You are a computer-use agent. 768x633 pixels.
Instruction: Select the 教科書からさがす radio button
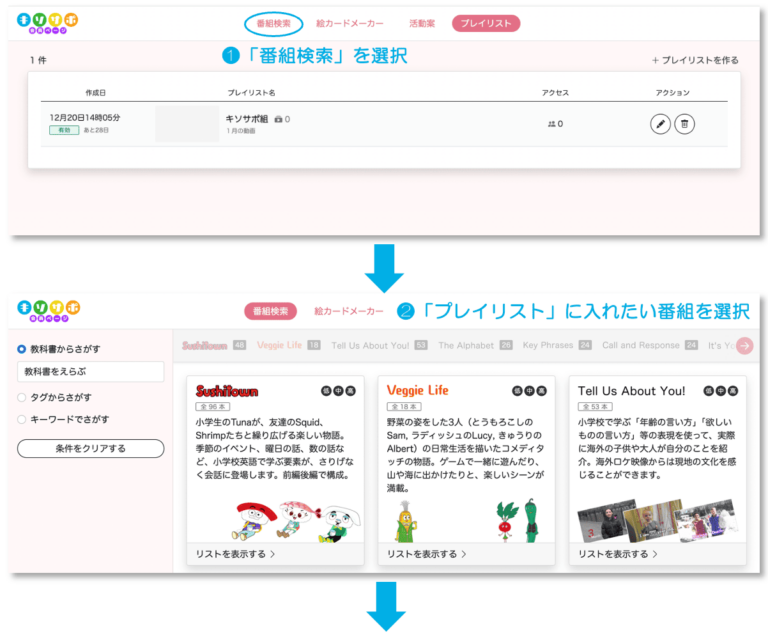coord(22,349)
